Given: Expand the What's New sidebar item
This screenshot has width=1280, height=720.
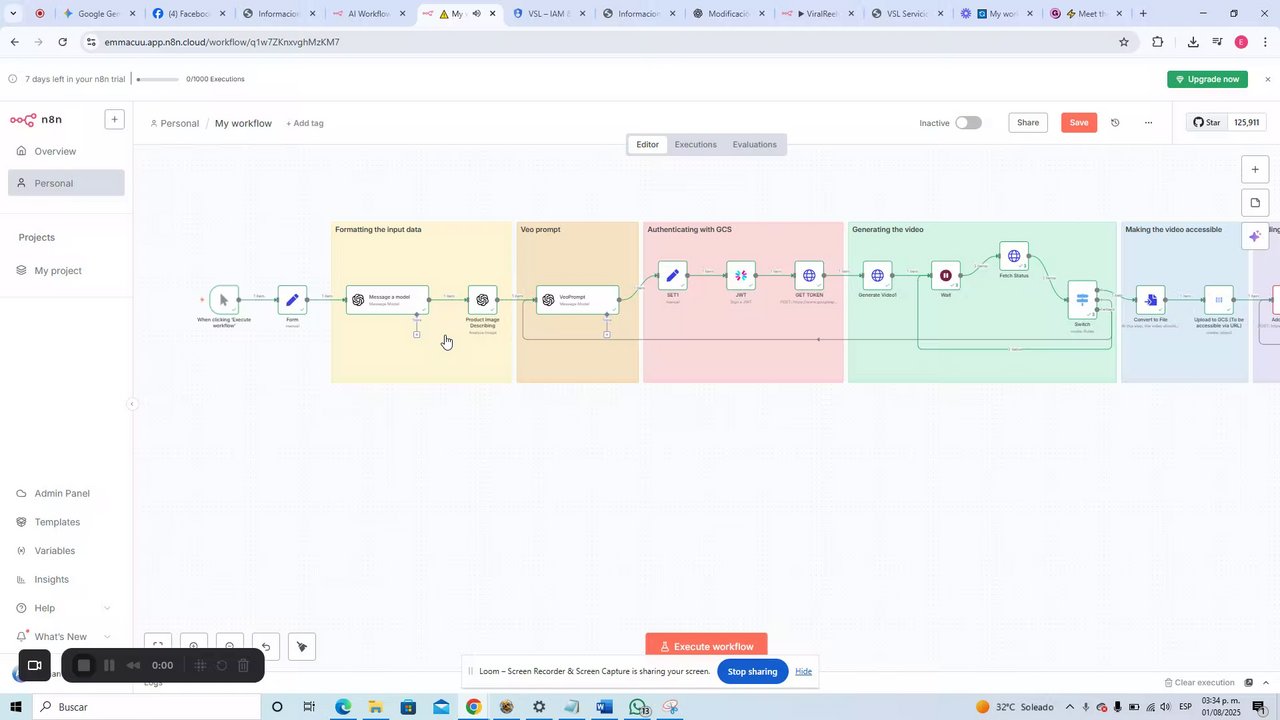Looking at the screenshot, I should [64, 637].
